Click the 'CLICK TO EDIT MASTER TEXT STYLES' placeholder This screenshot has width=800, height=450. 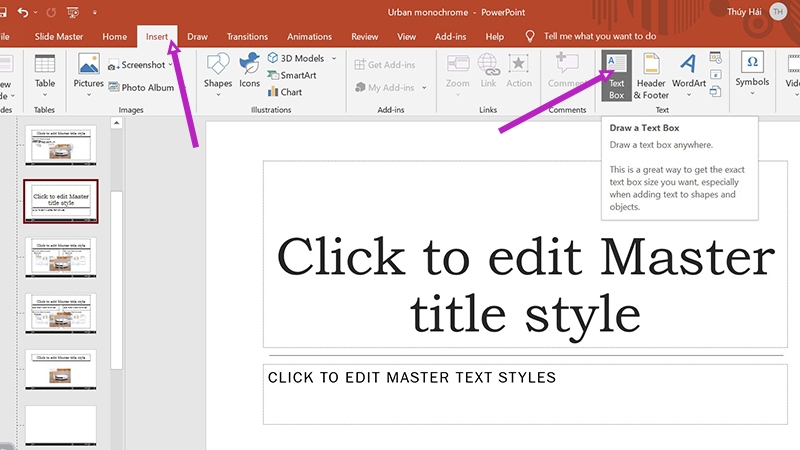(x=525, y=394)
